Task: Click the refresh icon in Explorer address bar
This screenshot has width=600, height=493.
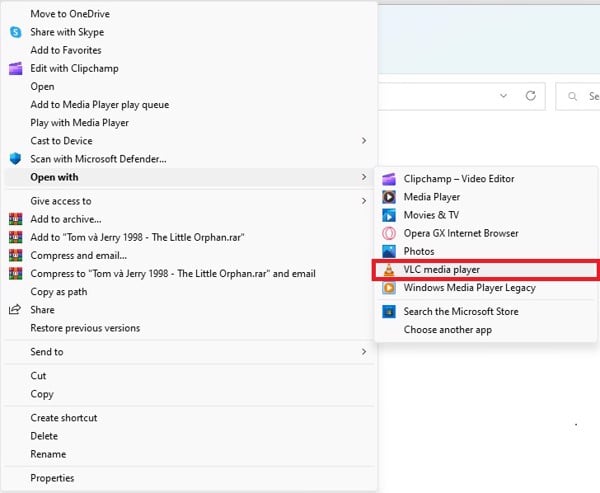Action: 531,96
